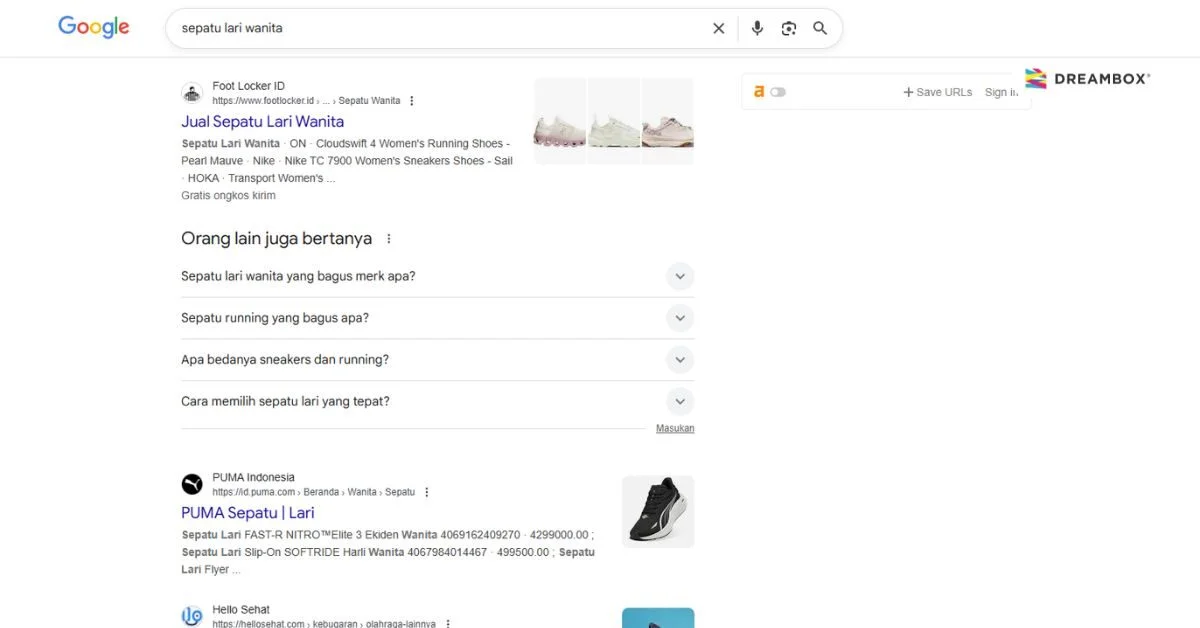This screenshot has height=628, width=1200.
Task: Open the three-dot menu beside Orang lain juga bertanya
Action: point(389,239)
